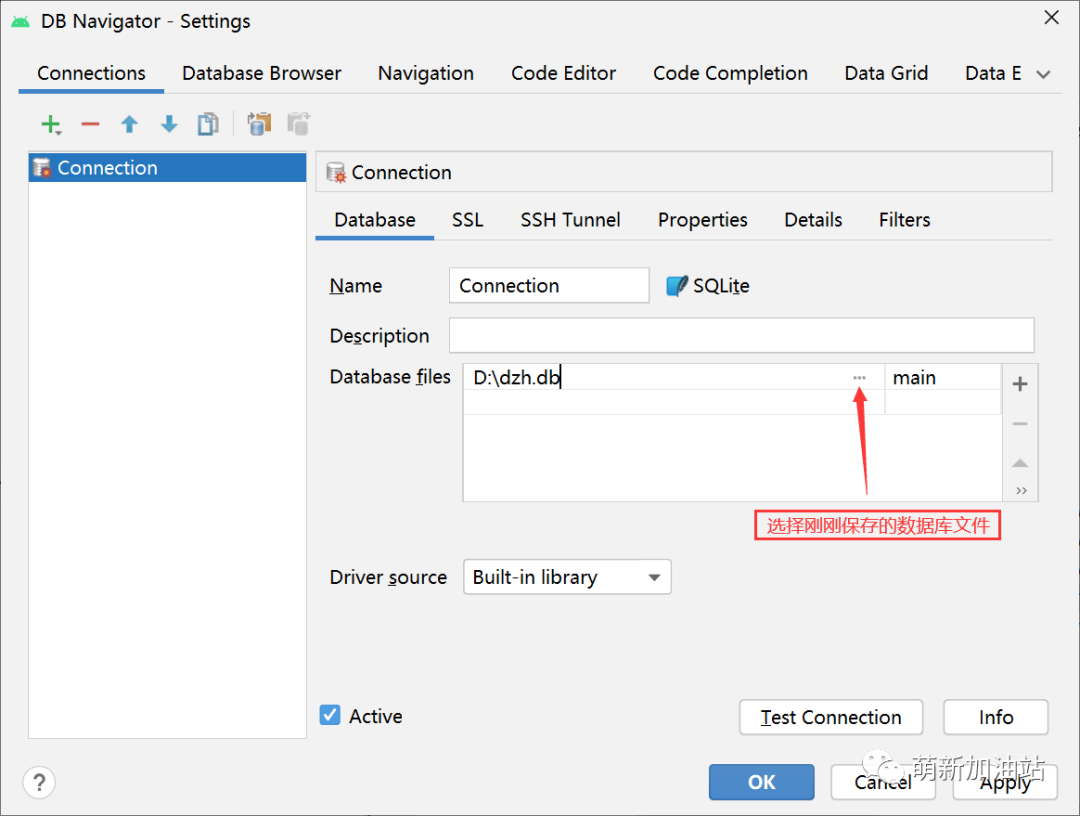The width and height of the screenshot is (1080, 816).
Task: Open the Code Completion tab
Action: pos(730,73)
